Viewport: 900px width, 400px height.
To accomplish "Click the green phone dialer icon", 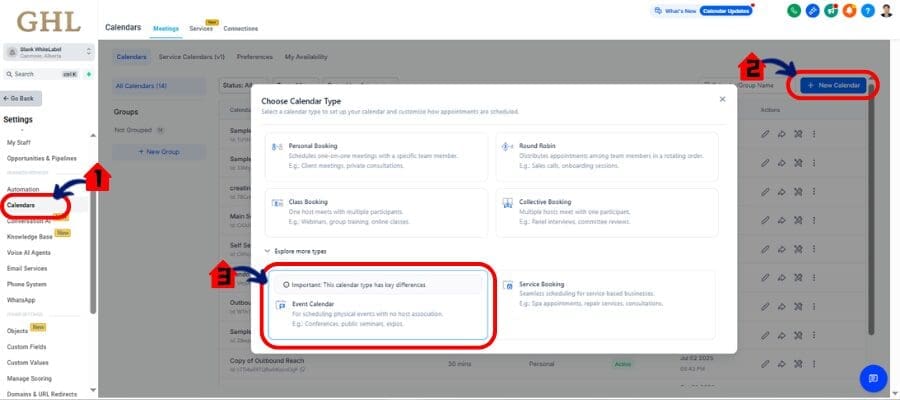I will pyautogui.click(x=794, y=10).
